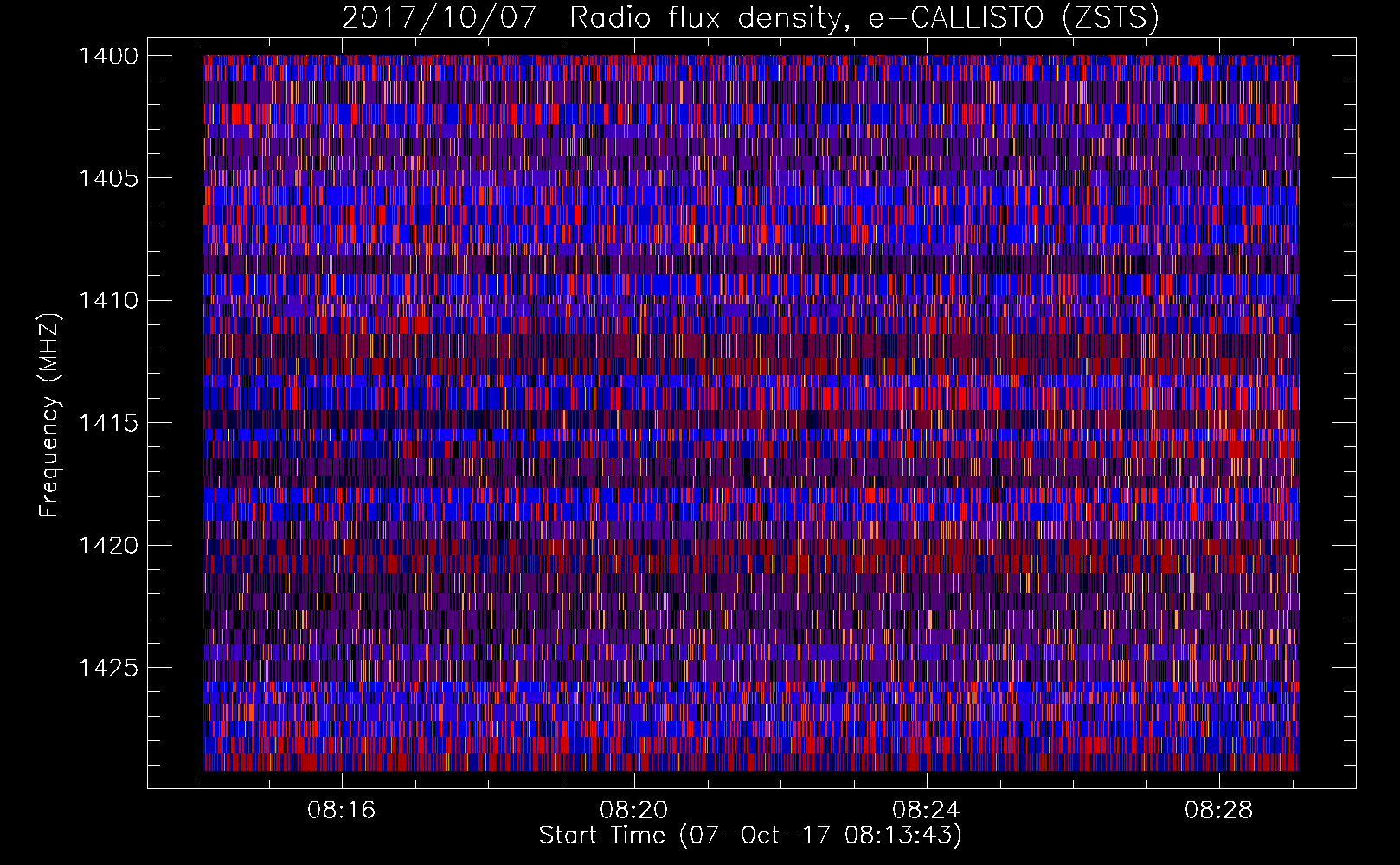Screen dimensions: 1400x865
Task: Click the 'e-CALLISTO (ZSTS)' text in title
Action: 1014,18
